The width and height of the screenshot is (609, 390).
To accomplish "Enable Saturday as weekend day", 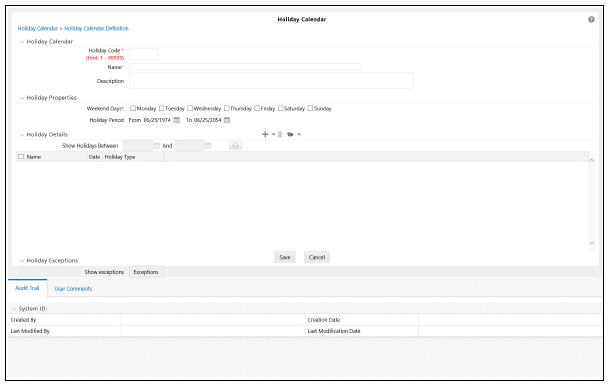I will pyautogui.click(x=280, y=108).
